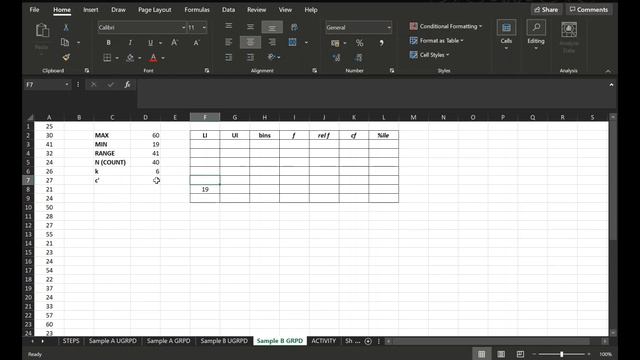Click the Borders icon

tap(107, 58)
